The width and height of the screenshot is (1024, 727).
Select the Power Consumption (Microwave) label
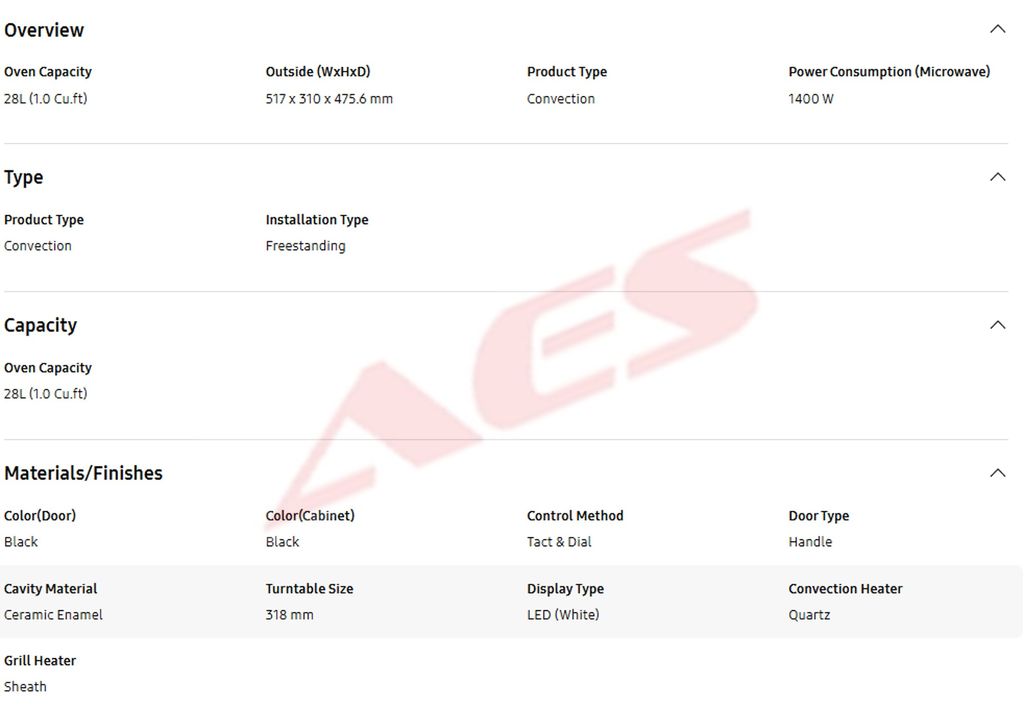[x=889, y=72]
